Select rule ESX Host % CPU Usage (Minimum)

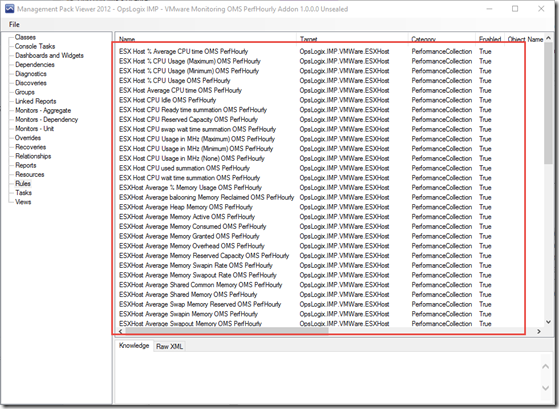[x=189, y=71]
